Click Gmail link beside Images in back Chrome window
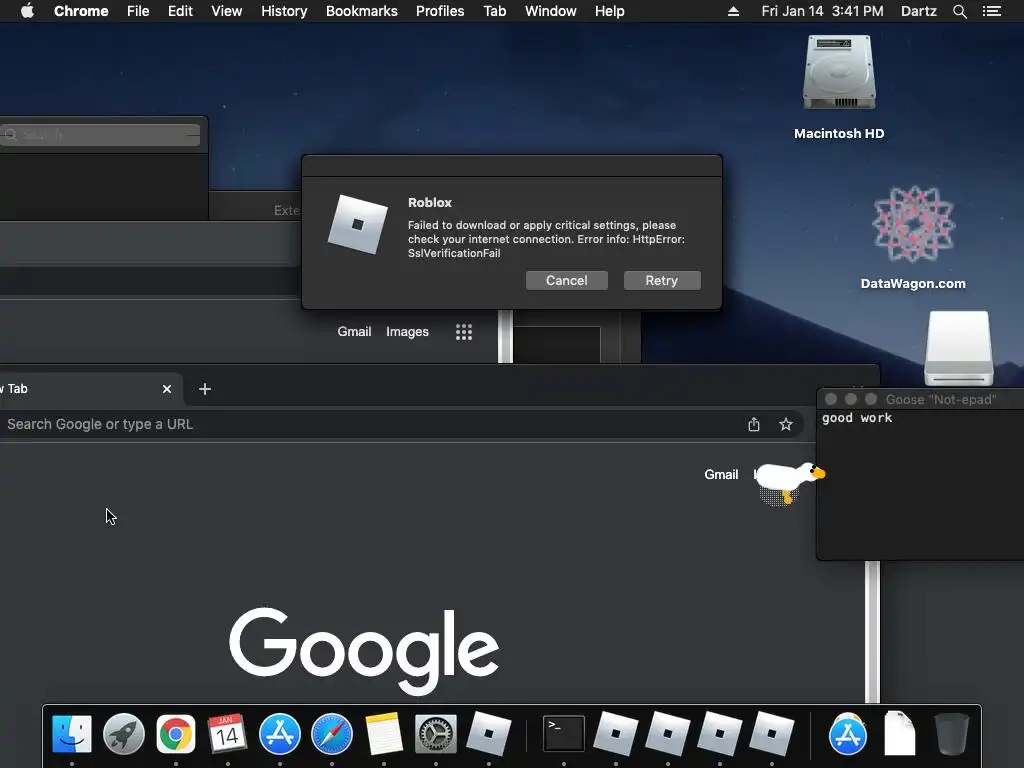 [355, 332]
